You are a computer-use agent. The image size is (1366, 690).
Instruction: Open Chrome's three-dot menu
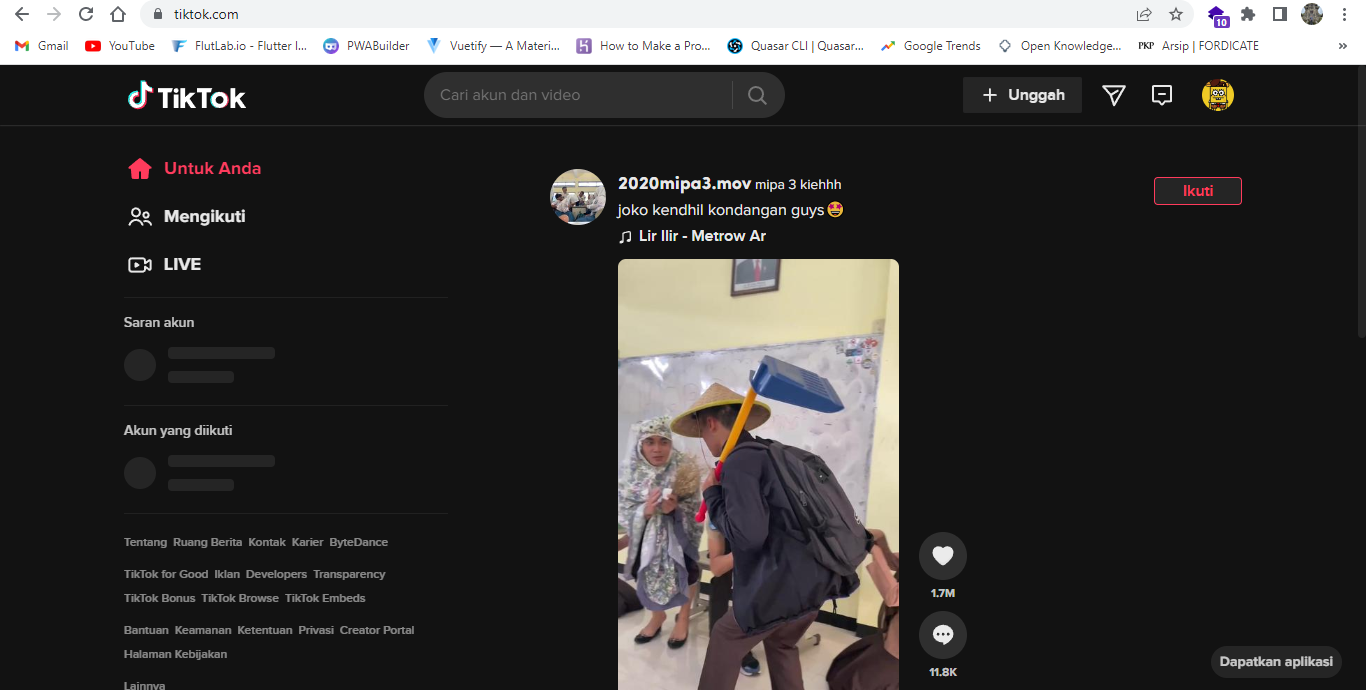coord(1343,15)
